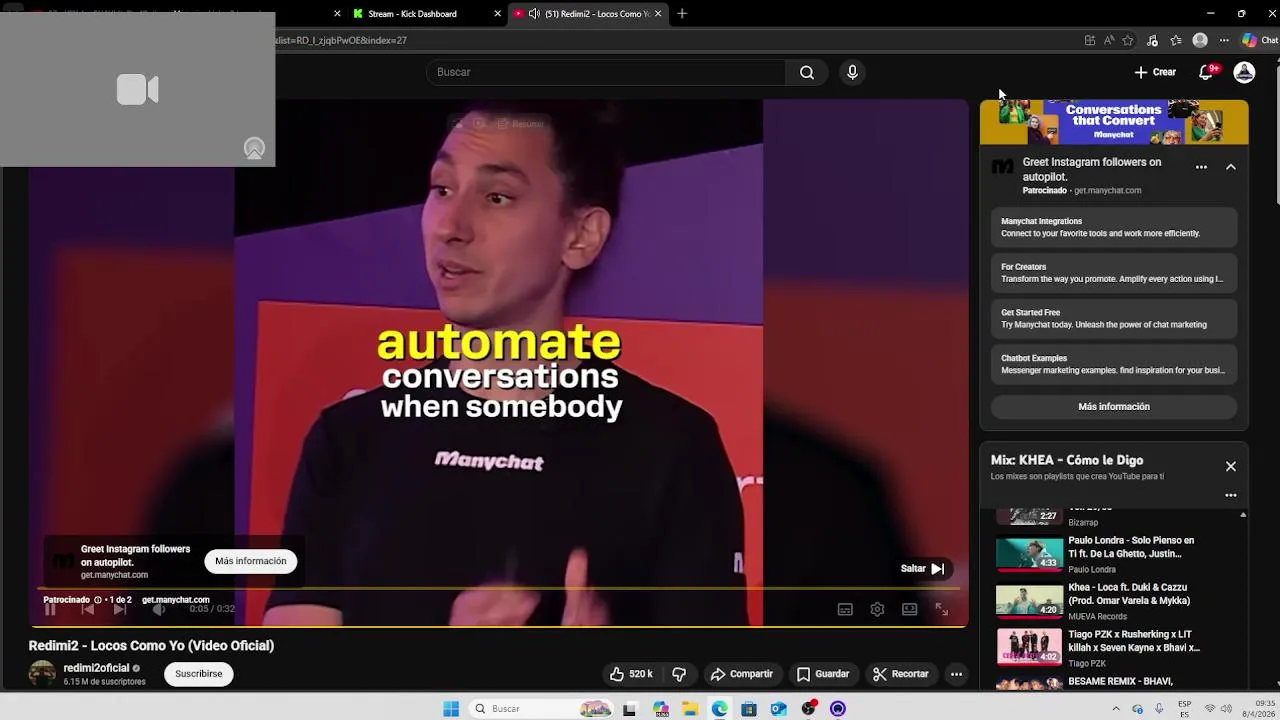Show hidden system tray icons chevron
Image resolution: width=1280 pixels, height=720 pixels.
tap(1116, 709)
